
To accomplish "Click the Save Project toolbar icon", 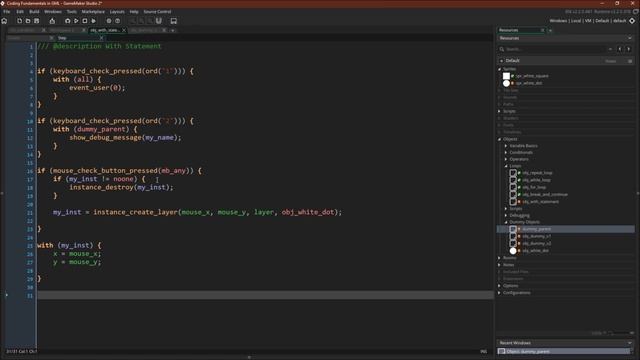I will 36,21.
